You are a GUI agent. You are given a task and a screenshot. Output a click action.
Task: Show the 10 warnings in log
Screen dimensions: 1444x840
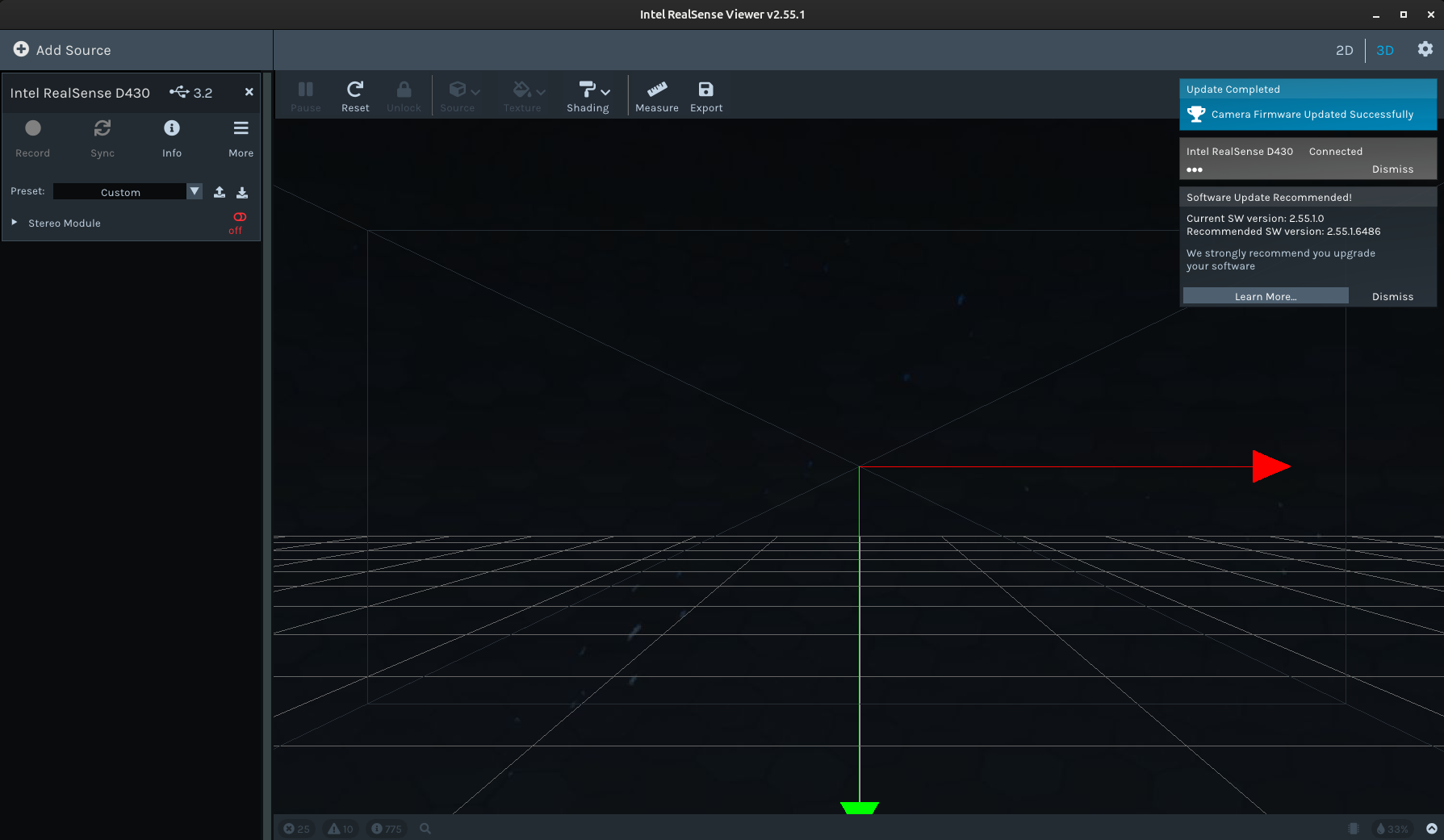(x=341, y=829)
